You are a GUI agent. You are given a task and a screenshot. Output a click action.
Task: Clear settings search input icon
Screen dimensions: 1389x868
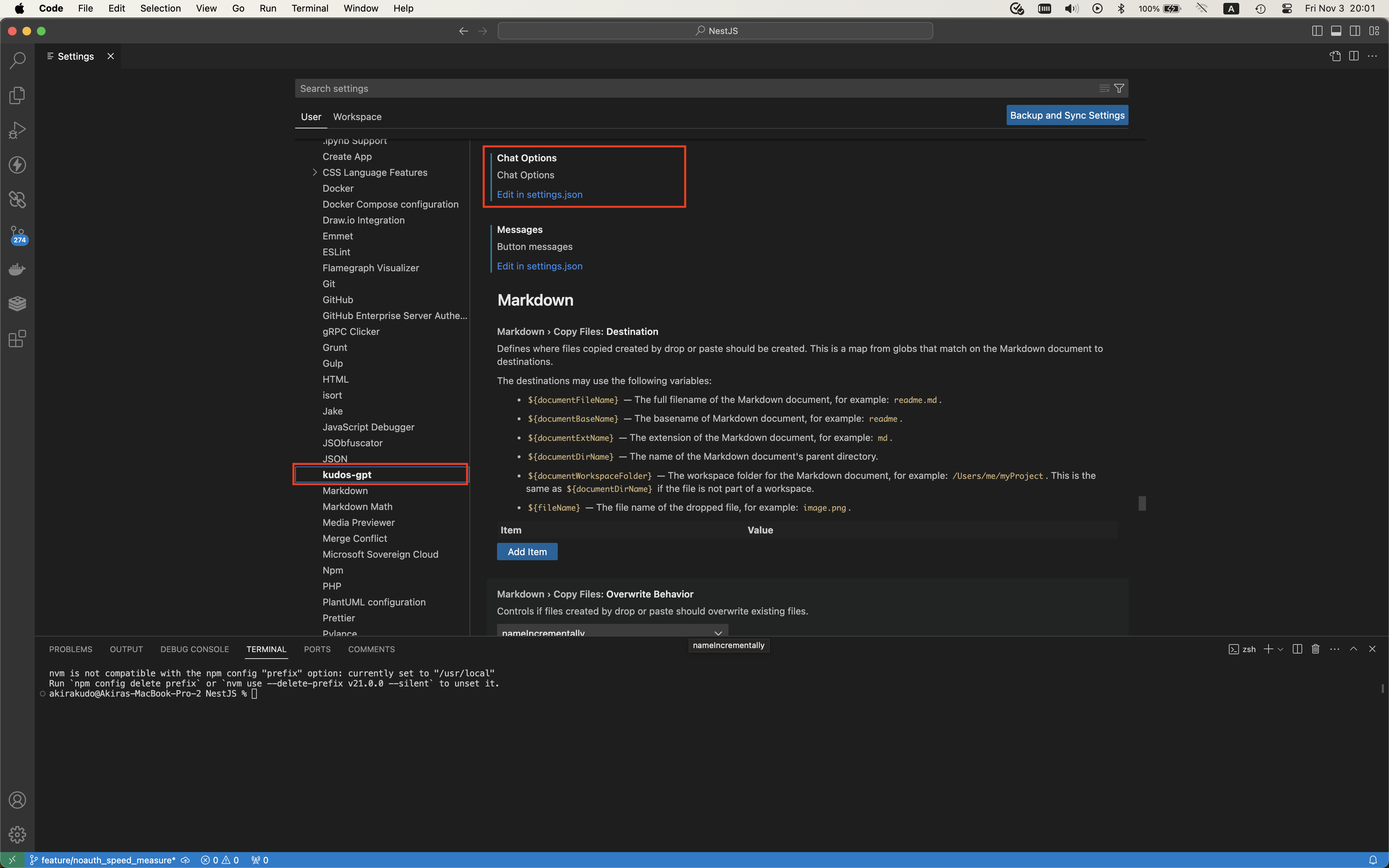[x=1104, y=88]
